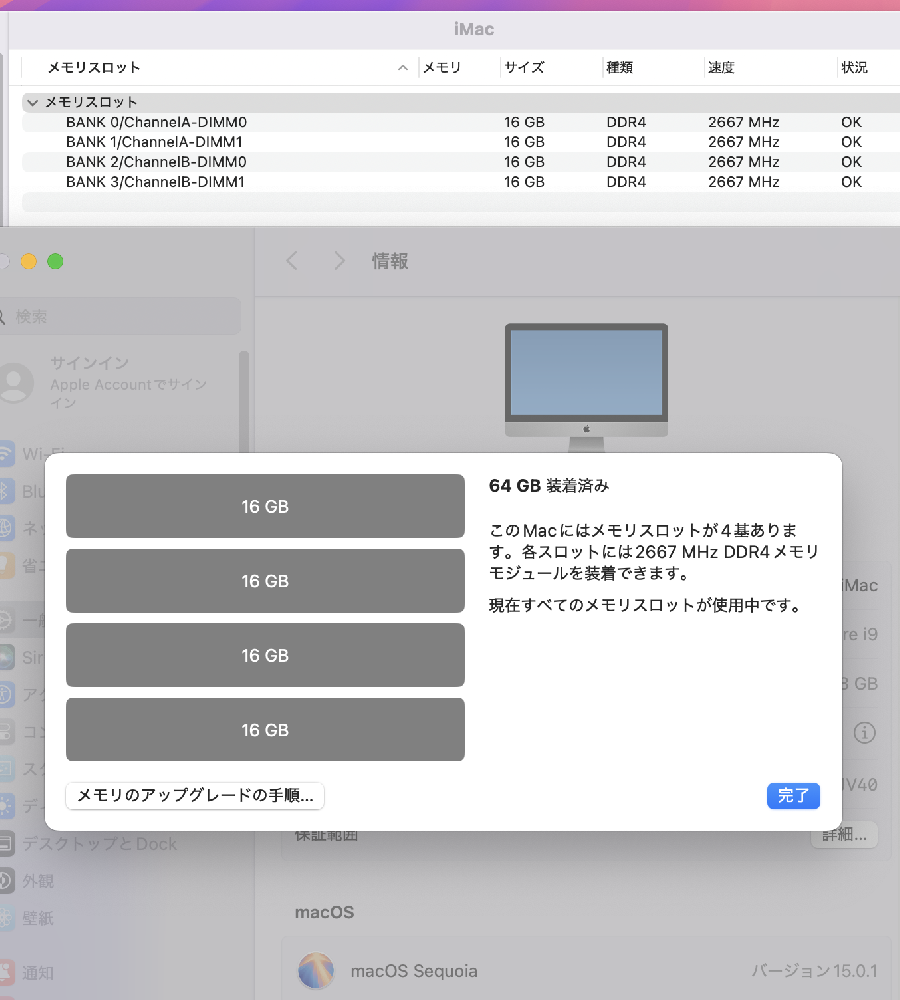Open 壁紙 in the Settings sidebar
The width and height of the screenshot is (900, 1000).
[38, 918]
